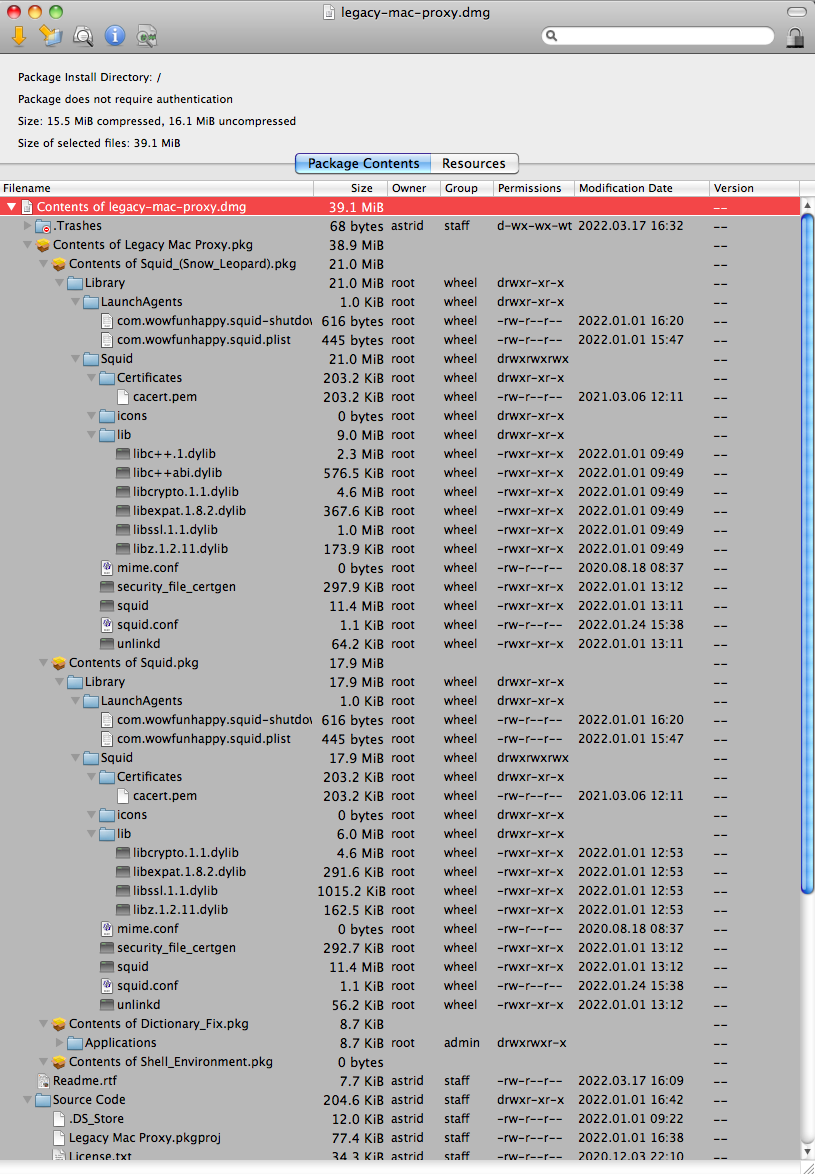This screenshot has width=815, height=1174.
Task: Collapse Contents of Shell_Environment.pkg
Action: [x=43, y=1062]
